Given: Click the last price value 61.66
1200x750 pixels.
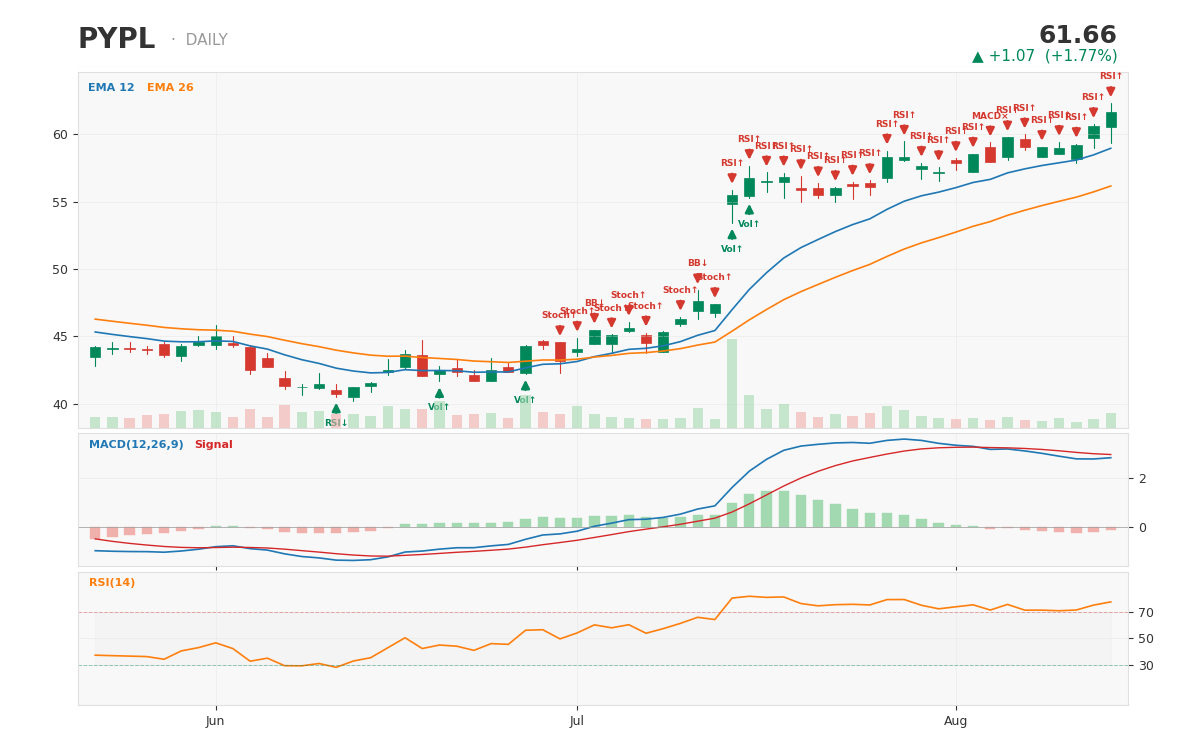Looking at the screenshot, I should click(x=1078, y=36).
